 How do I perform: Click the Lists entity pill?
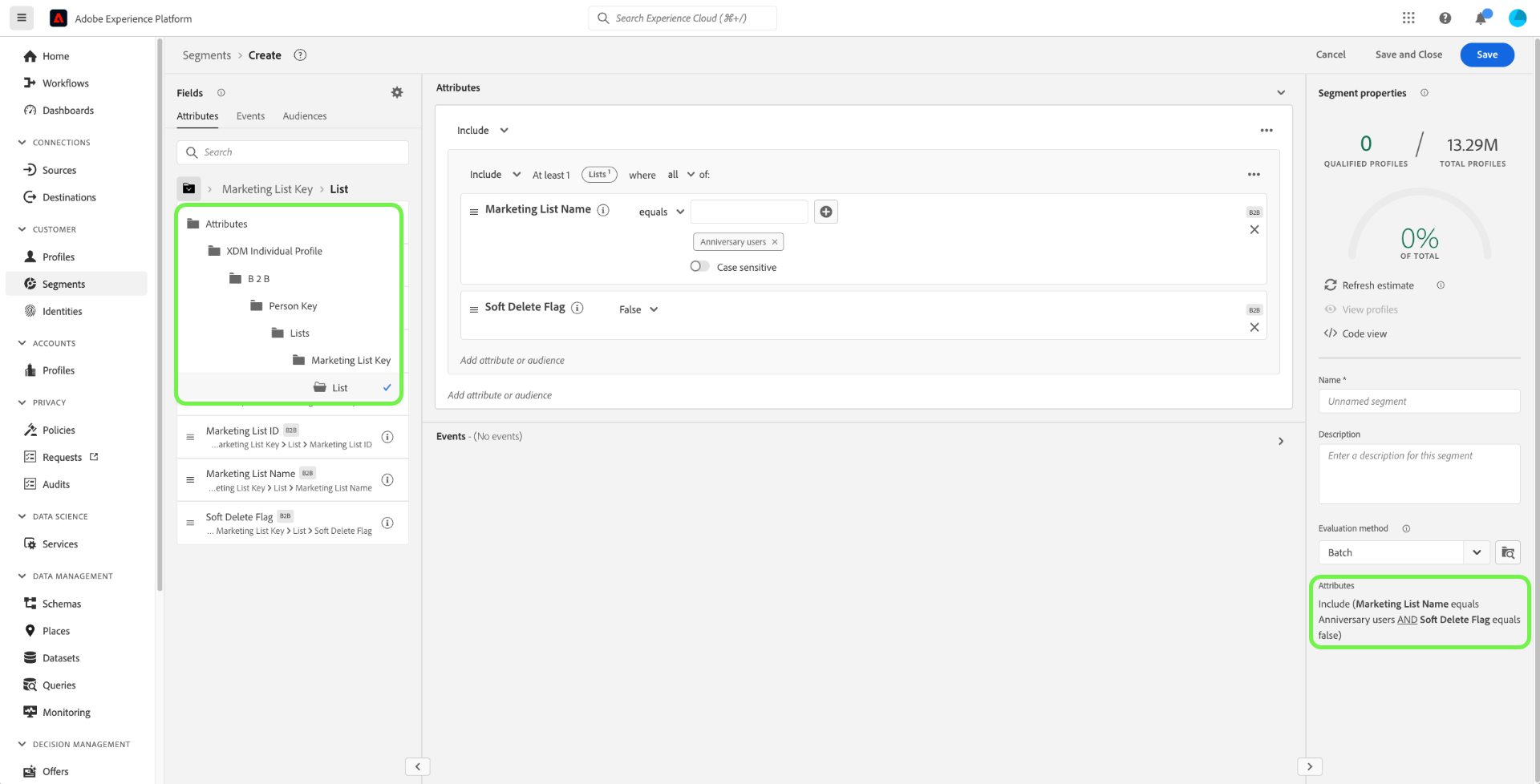pos(599,174)
